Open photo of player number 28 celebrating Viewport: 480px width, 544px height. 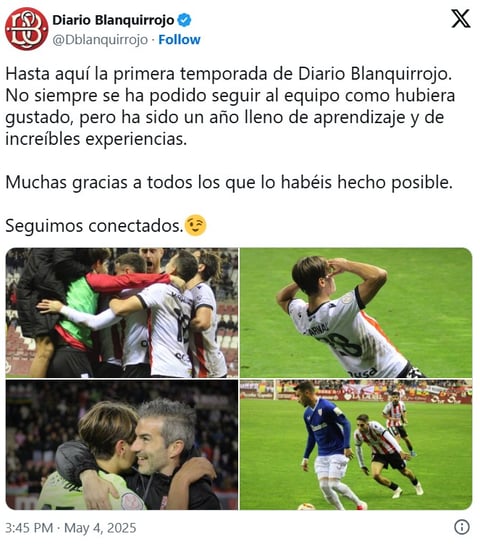[356, 313]
